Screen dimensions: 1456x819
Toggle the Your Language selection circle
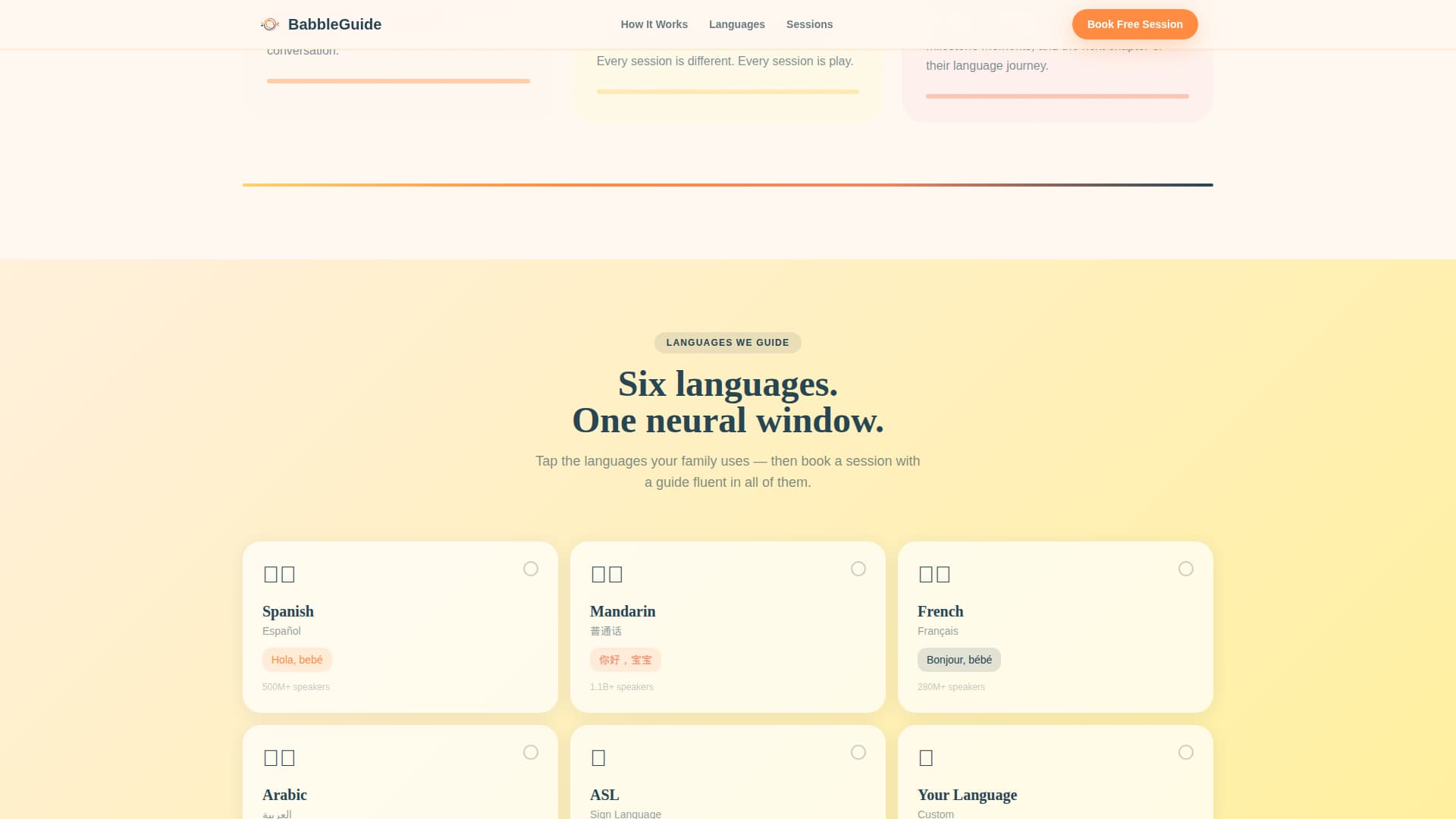1186,752
